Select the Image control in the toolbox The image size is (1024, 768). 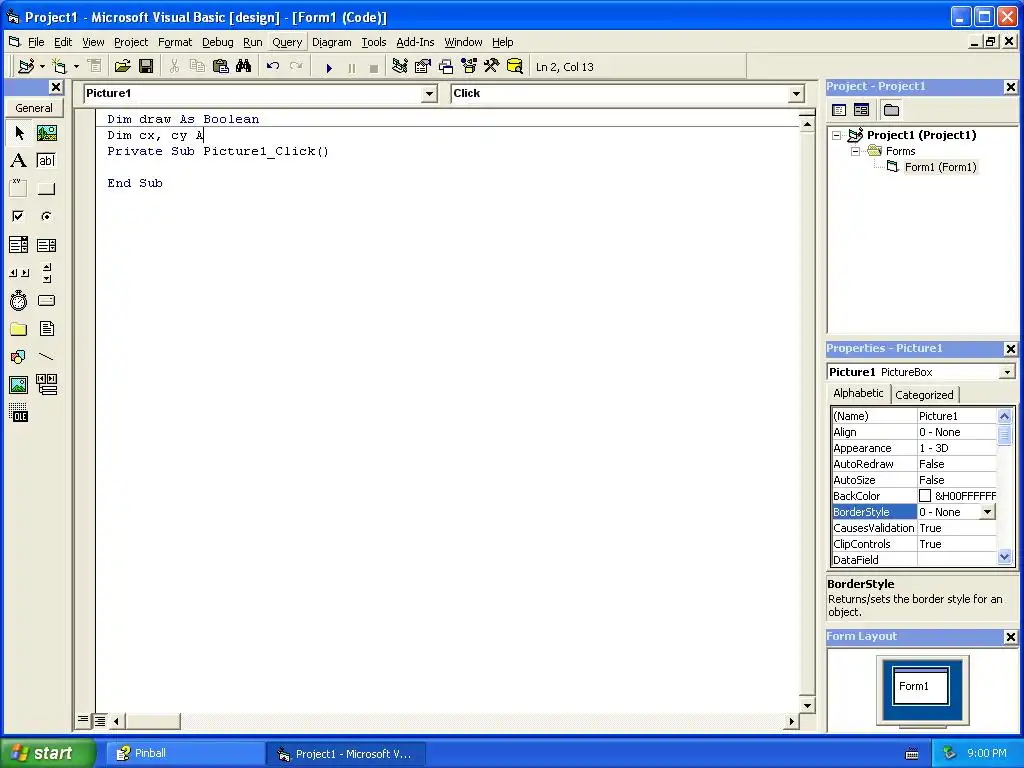[x=19, y=385]
